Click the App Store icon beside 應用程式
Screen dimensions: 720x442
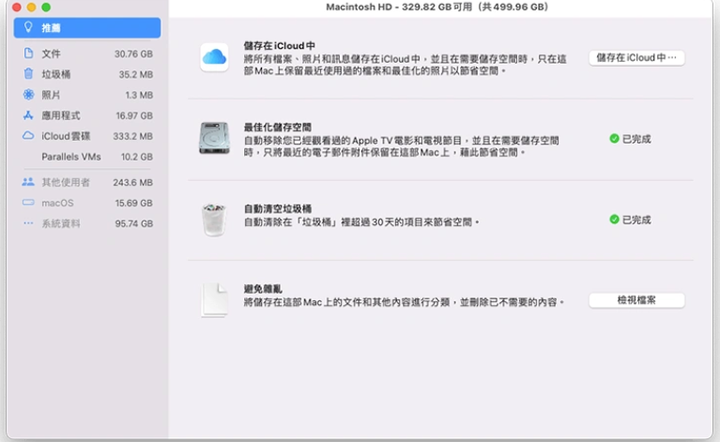pos(28,115)
